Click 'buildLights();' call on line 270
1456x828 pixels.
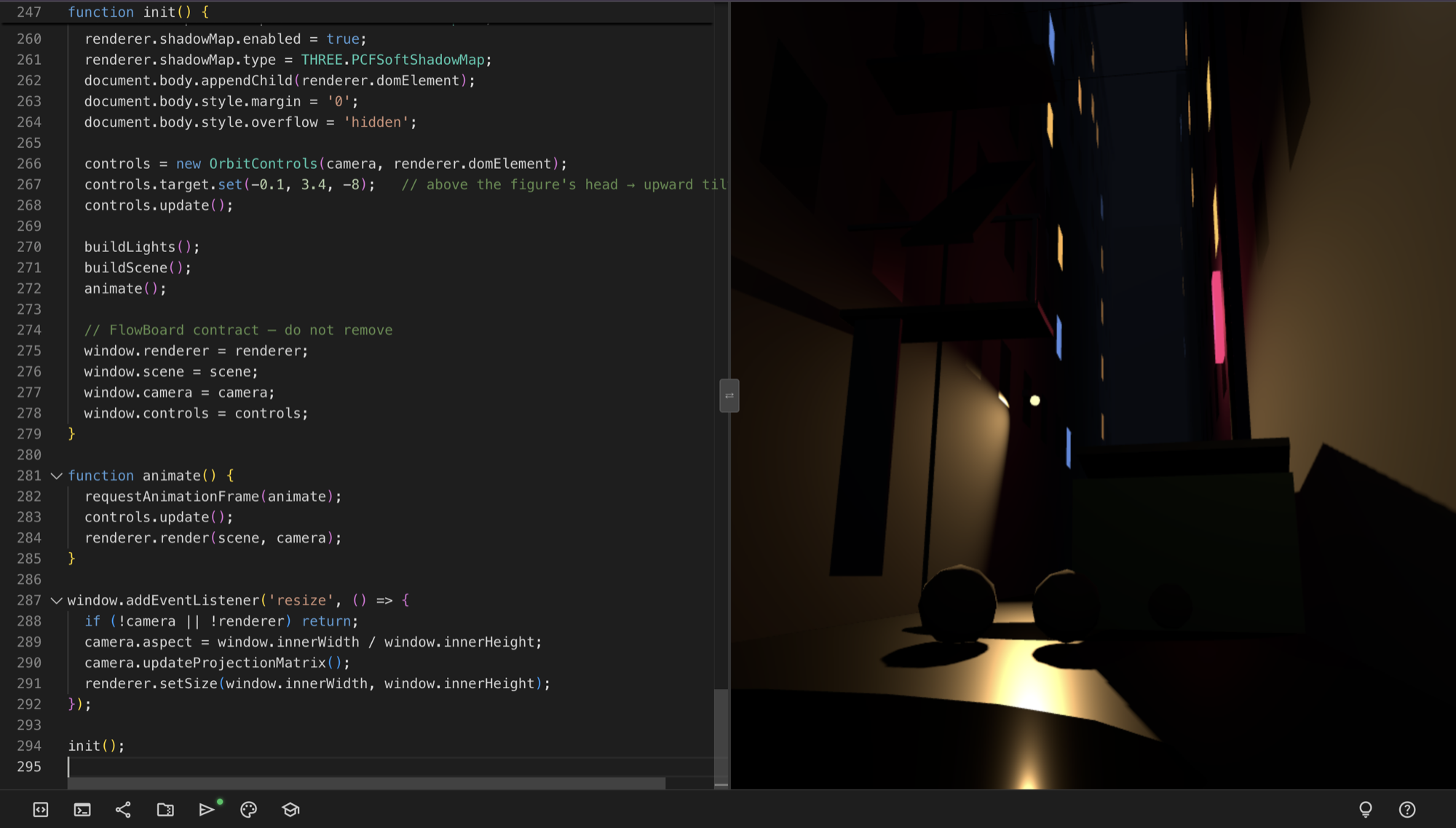(142, 247)
